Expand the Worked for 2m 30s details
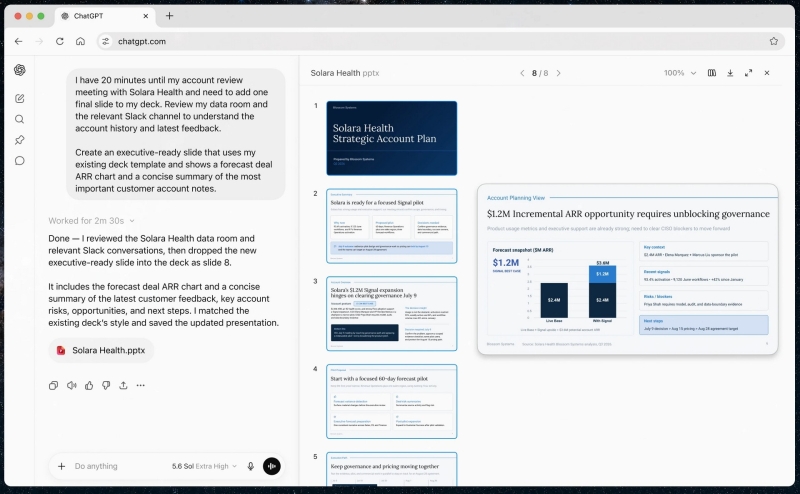This screenshot has width=800, height=494. [x=91, y=220]
